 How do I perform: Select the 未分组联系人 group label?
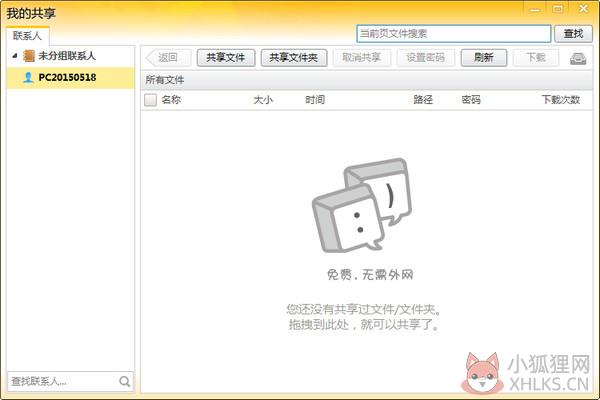67,56
